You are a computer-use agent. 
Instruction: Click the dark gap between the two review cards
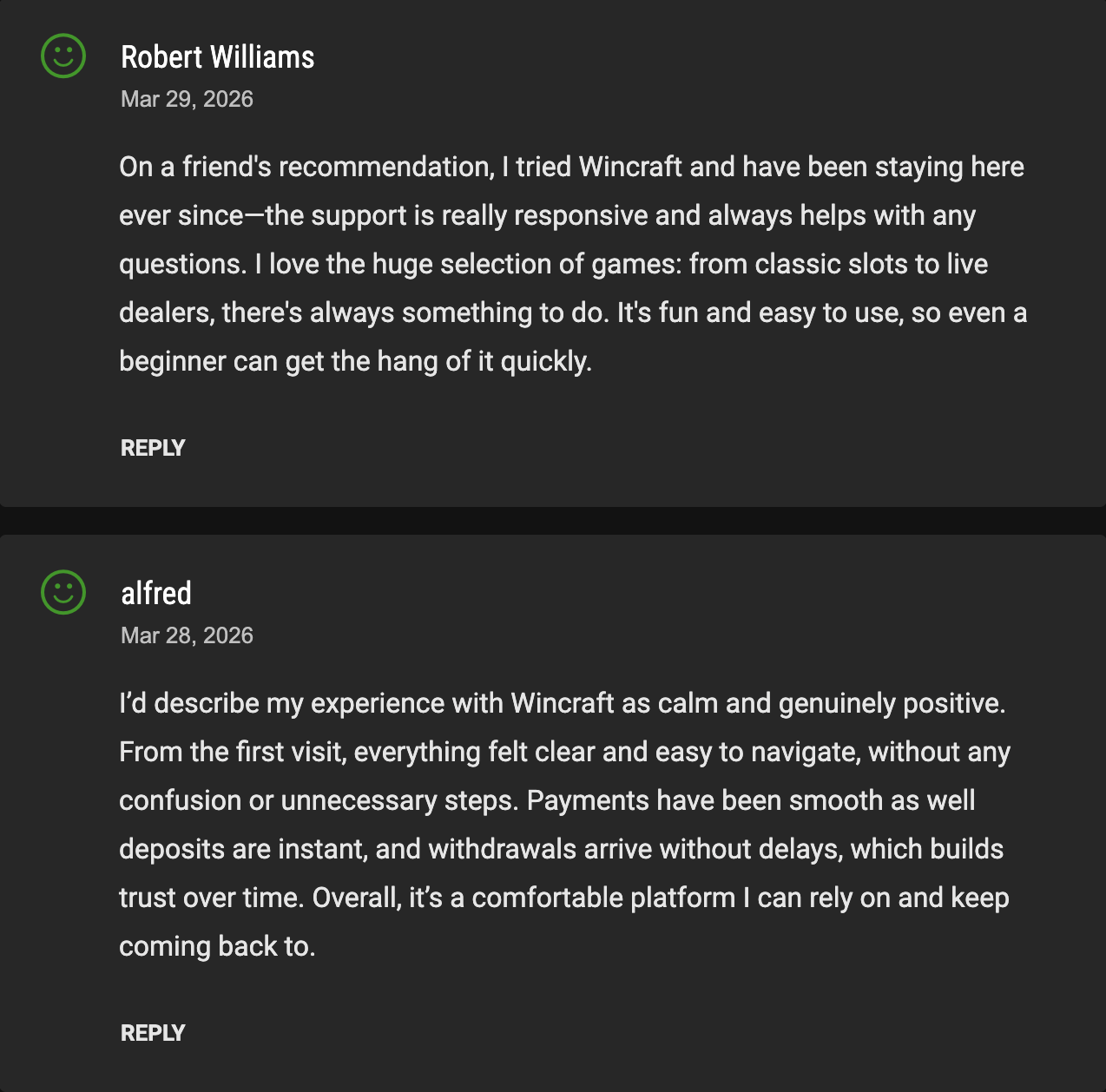[x=553, y=521]
